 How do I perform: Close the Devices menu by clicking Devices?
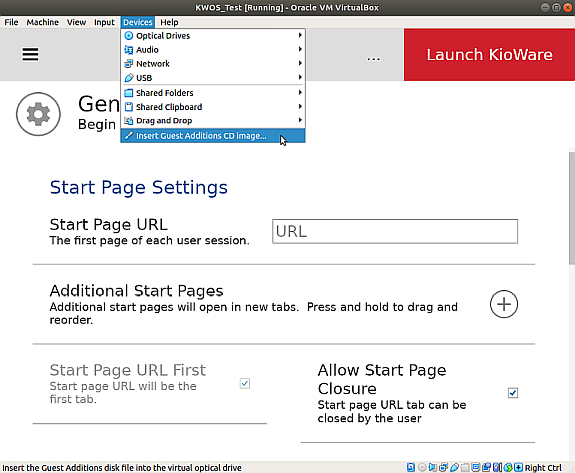(x=138, y=22)
